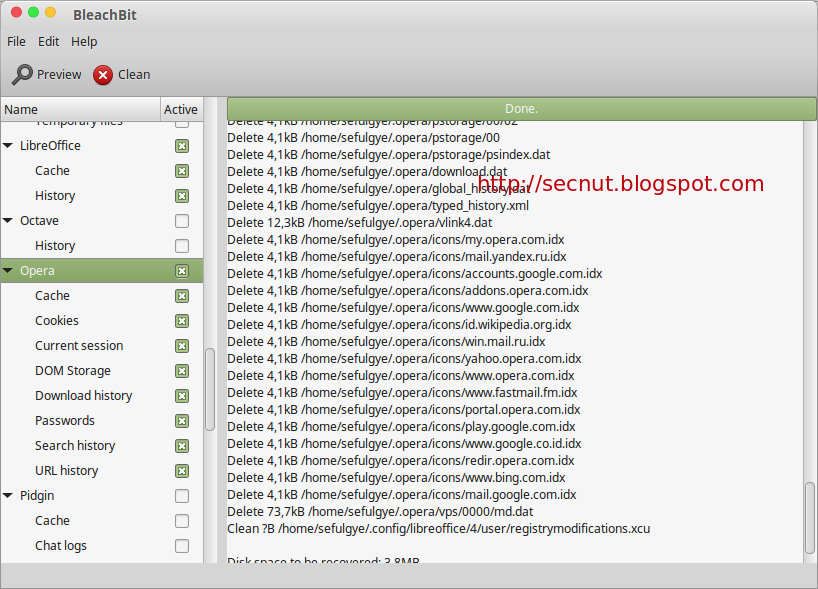Uncheck Opera URL history checkbox
The height and width of the screenshot is (589, 818).
[x=182, y=471]
